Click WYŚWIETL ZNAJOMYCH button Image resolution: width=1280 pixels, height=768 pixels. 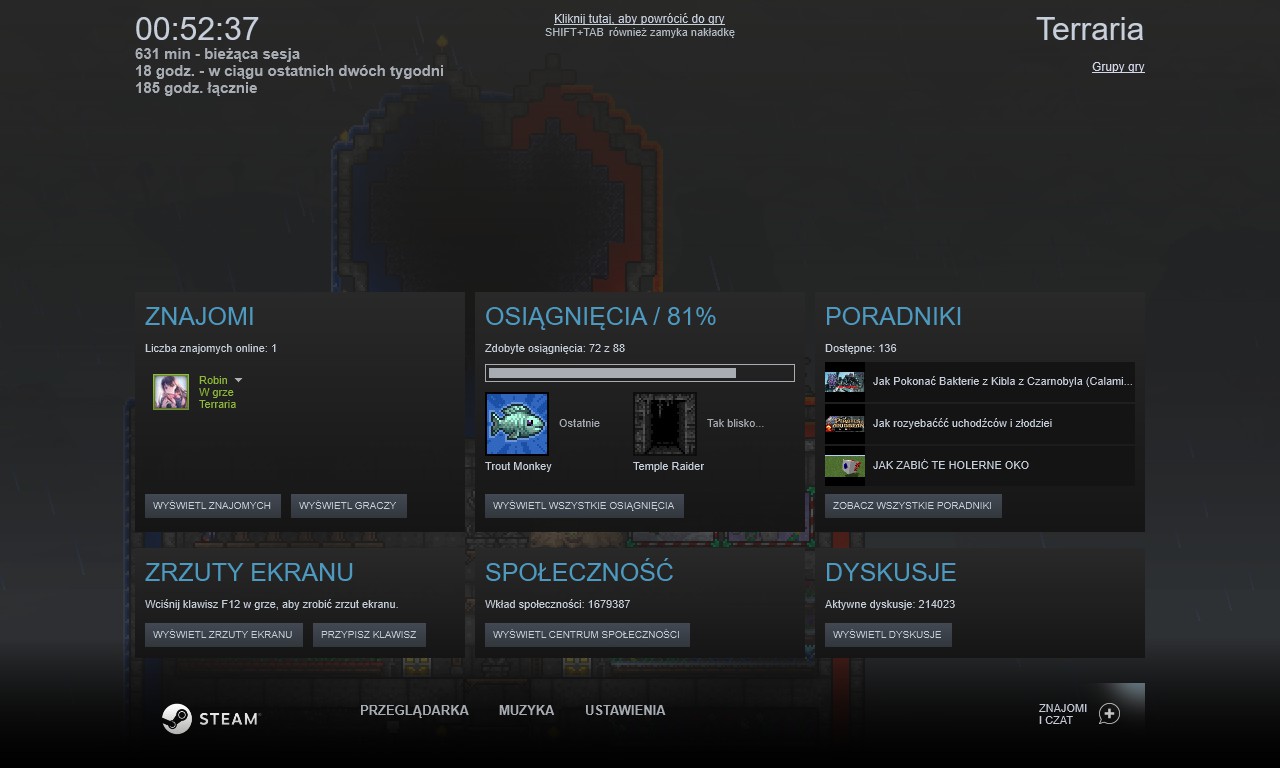click(212, 506)
